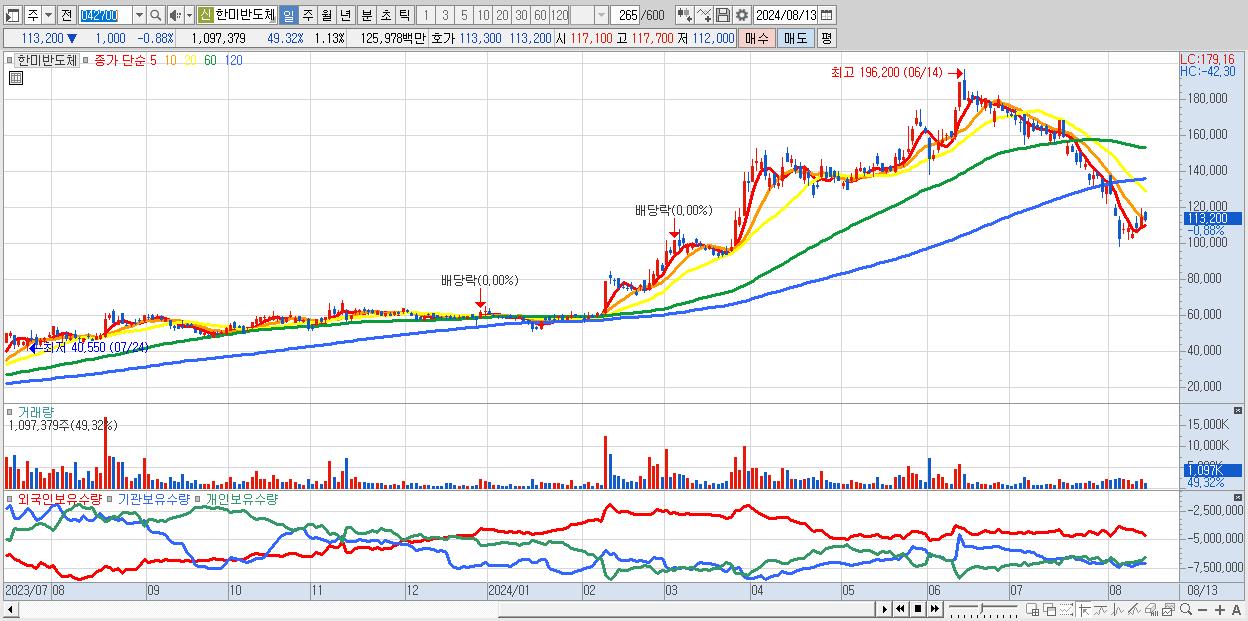Toggle the 외국인보유수량 legend marker
Screen dimensions: 1248x621
pyautogui.click(x=11, y=498)
